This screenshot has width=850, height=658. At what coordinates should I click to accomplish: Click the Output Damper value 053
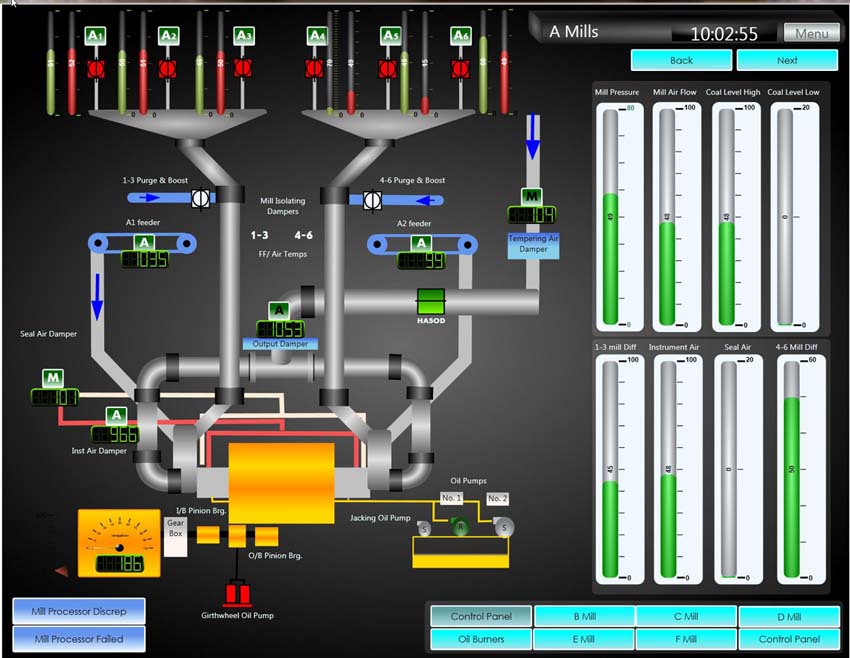(x=280, y=330)
